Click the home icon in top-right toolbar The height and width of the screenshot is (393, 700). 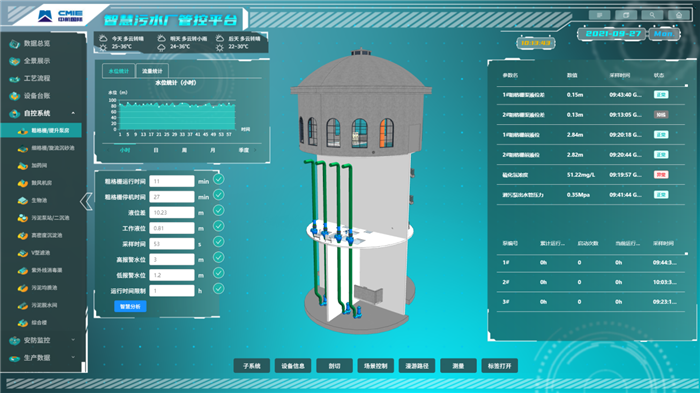tap(679, 15)
